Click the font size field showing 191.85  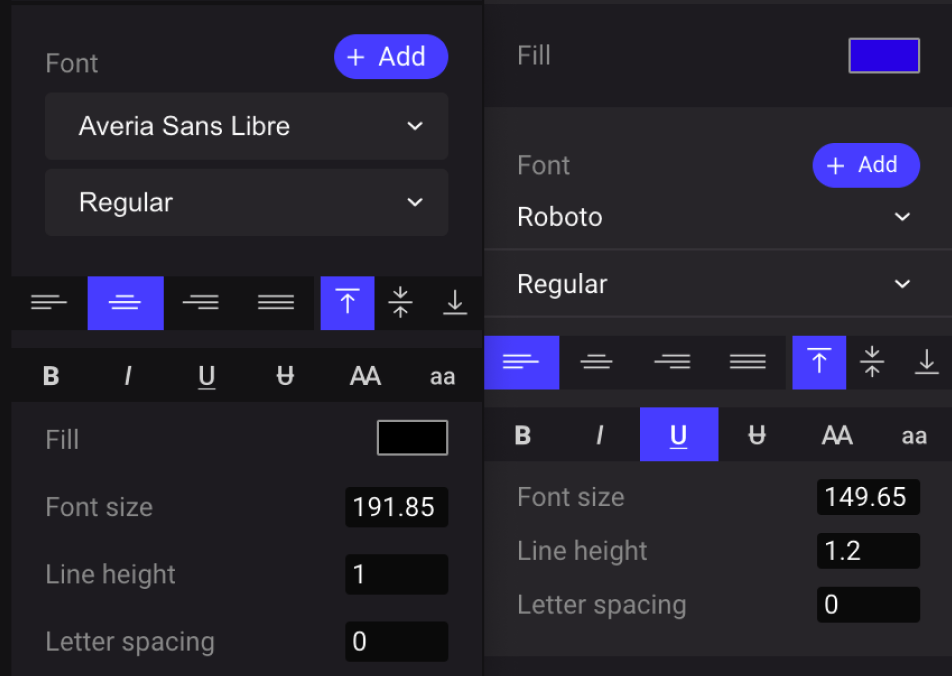point(396,507)
